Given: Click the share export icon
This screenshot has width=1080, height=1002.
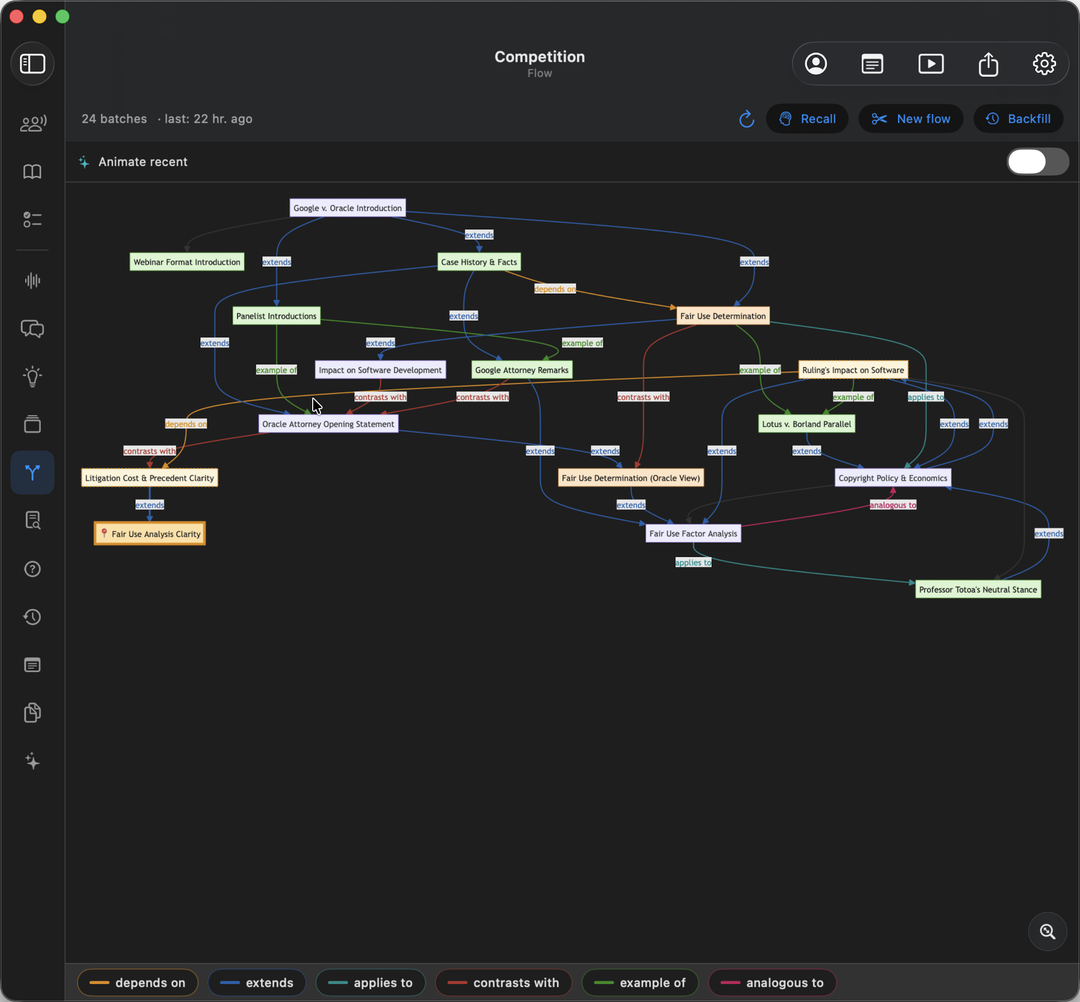Looking at the screenshot, I should (988, 64).
